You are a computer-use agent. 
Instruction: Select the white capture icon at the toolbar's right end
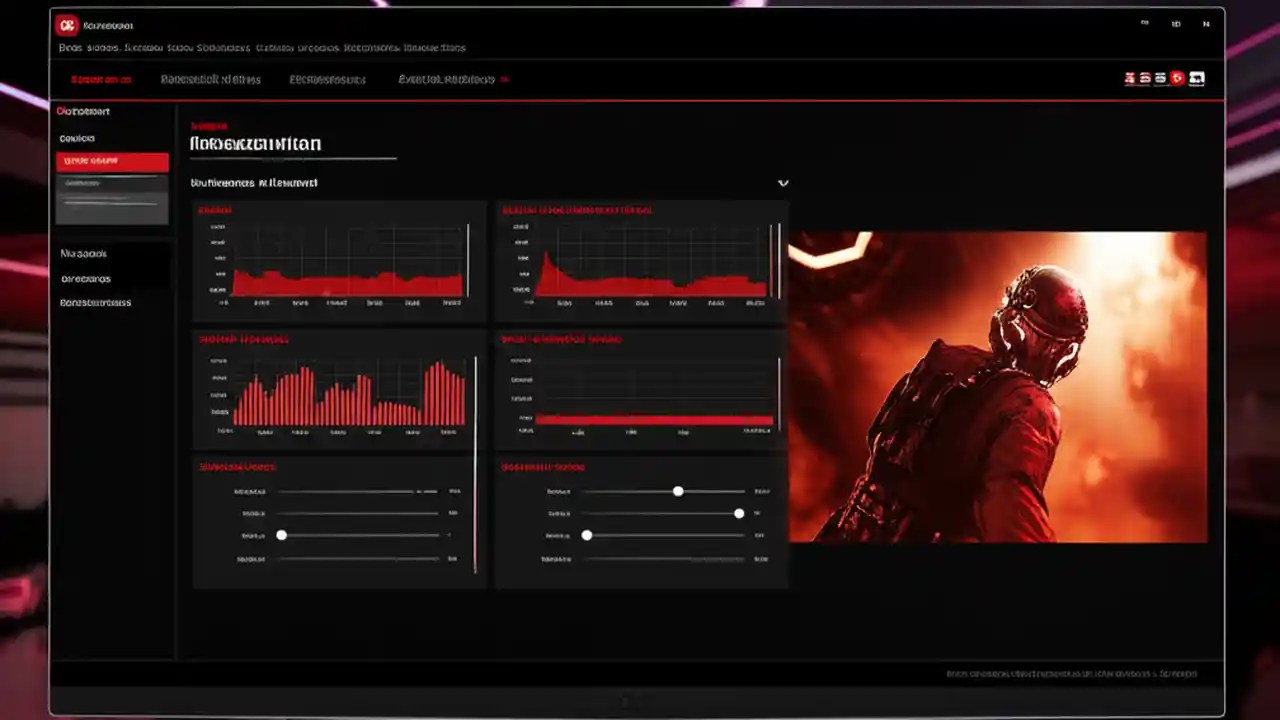click(x=1196, y=78)
